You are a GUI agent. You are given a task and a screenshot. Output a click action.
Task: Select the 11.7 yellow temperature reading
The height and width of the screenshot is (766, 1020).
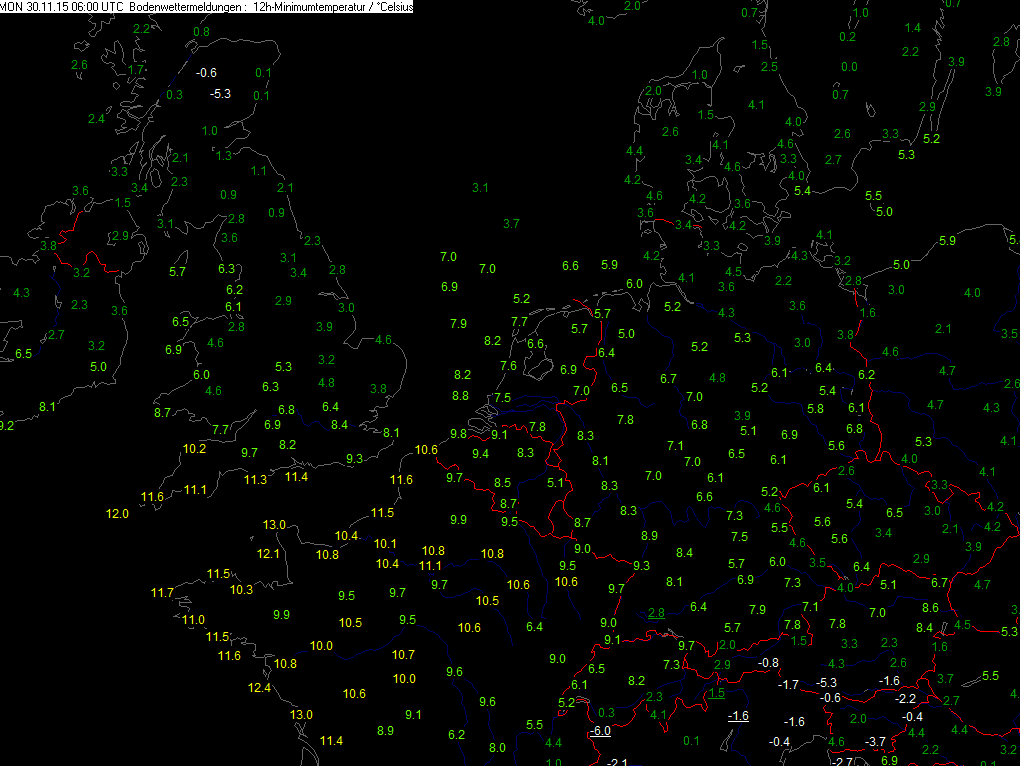[162, 593]
